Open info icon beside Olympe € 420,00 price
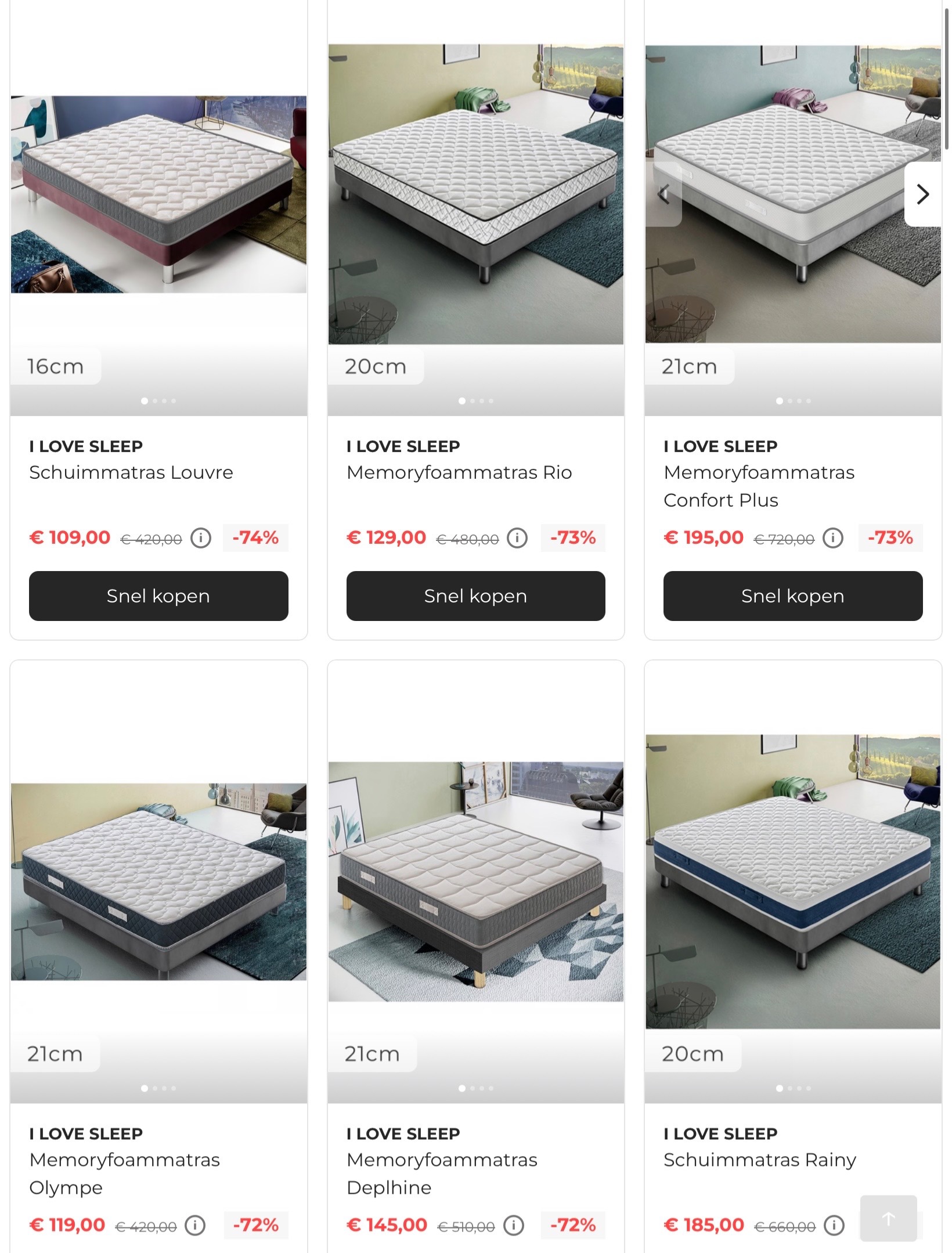952x1253 pixels. [195, 1225]
